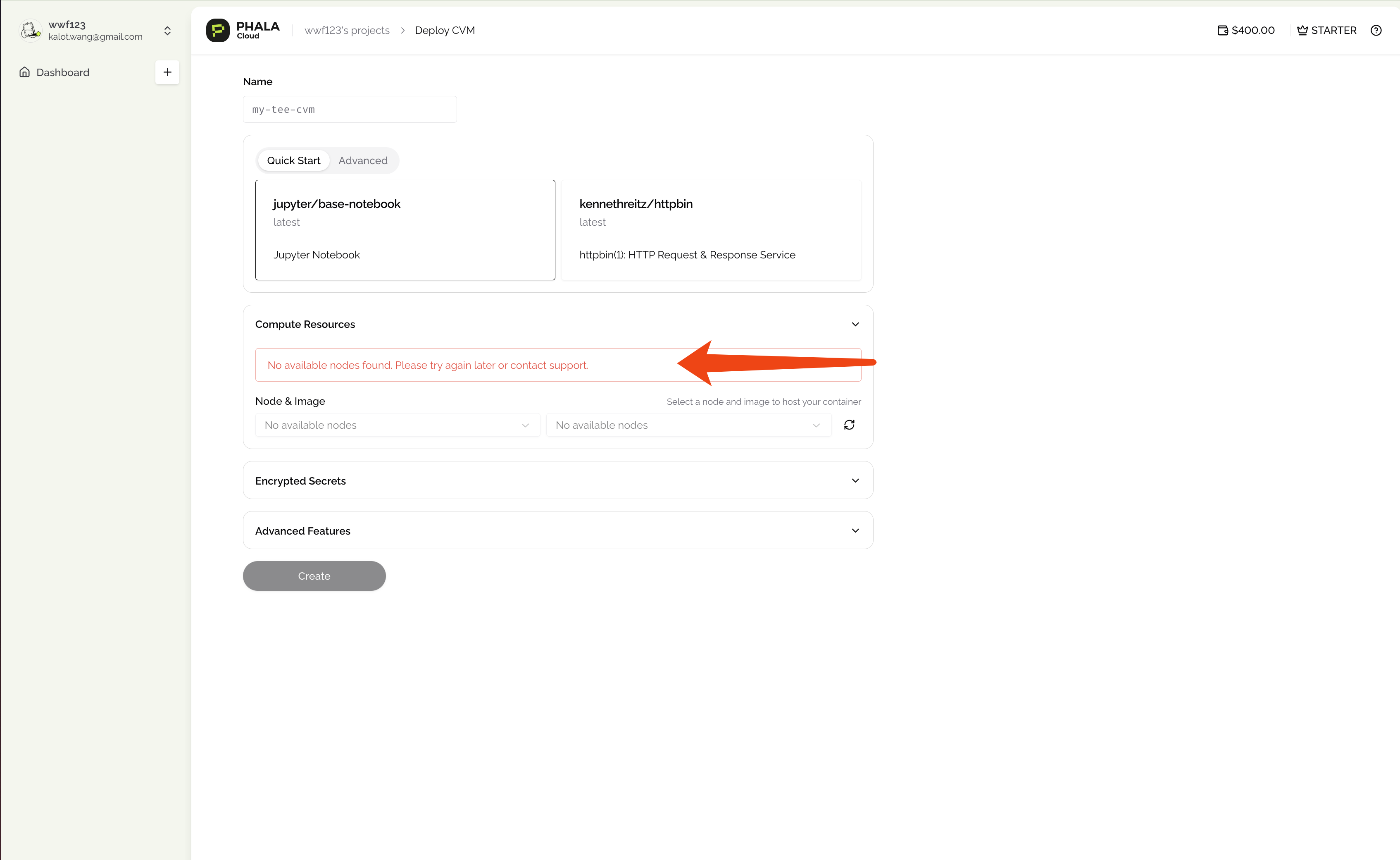Expand the Advanced Features section
This screenshot has width=1400, height=860.
click(855, 530)
